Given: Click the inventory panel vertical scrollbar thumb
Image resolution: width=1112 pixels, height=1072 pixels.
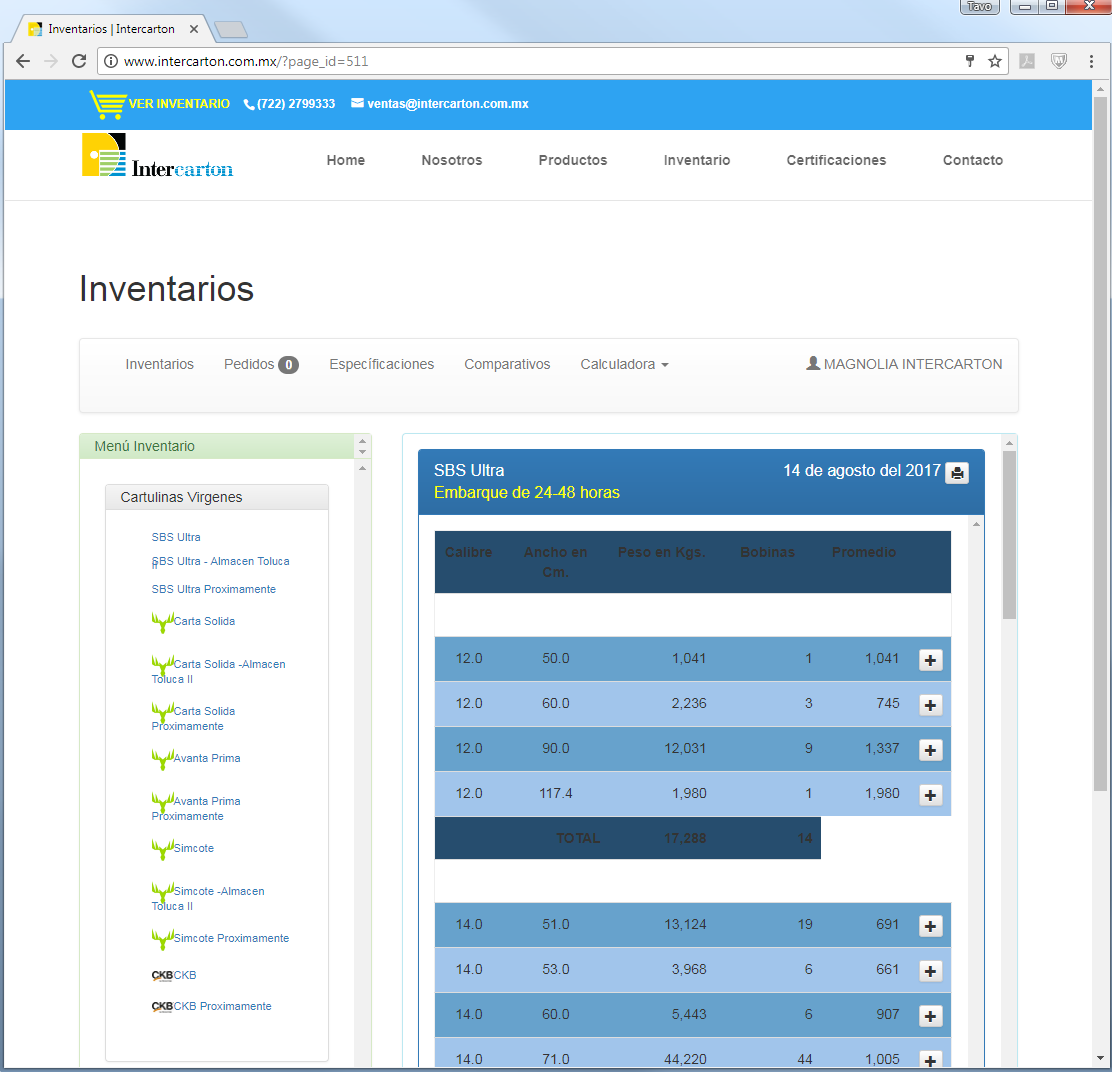Looking at the screenshot, I should click(1009, 535).
